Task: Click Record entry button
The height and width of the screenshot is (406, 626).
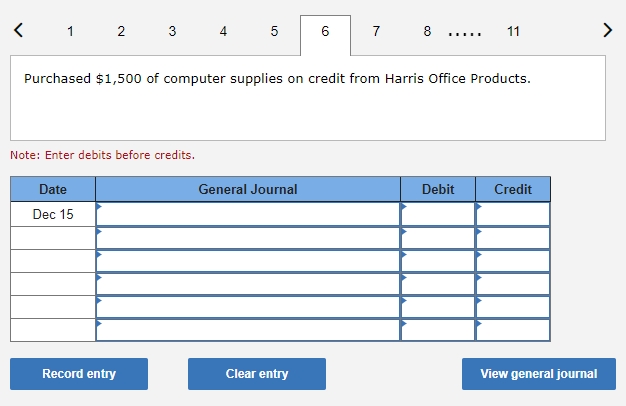Action: (x=79, y=374)
